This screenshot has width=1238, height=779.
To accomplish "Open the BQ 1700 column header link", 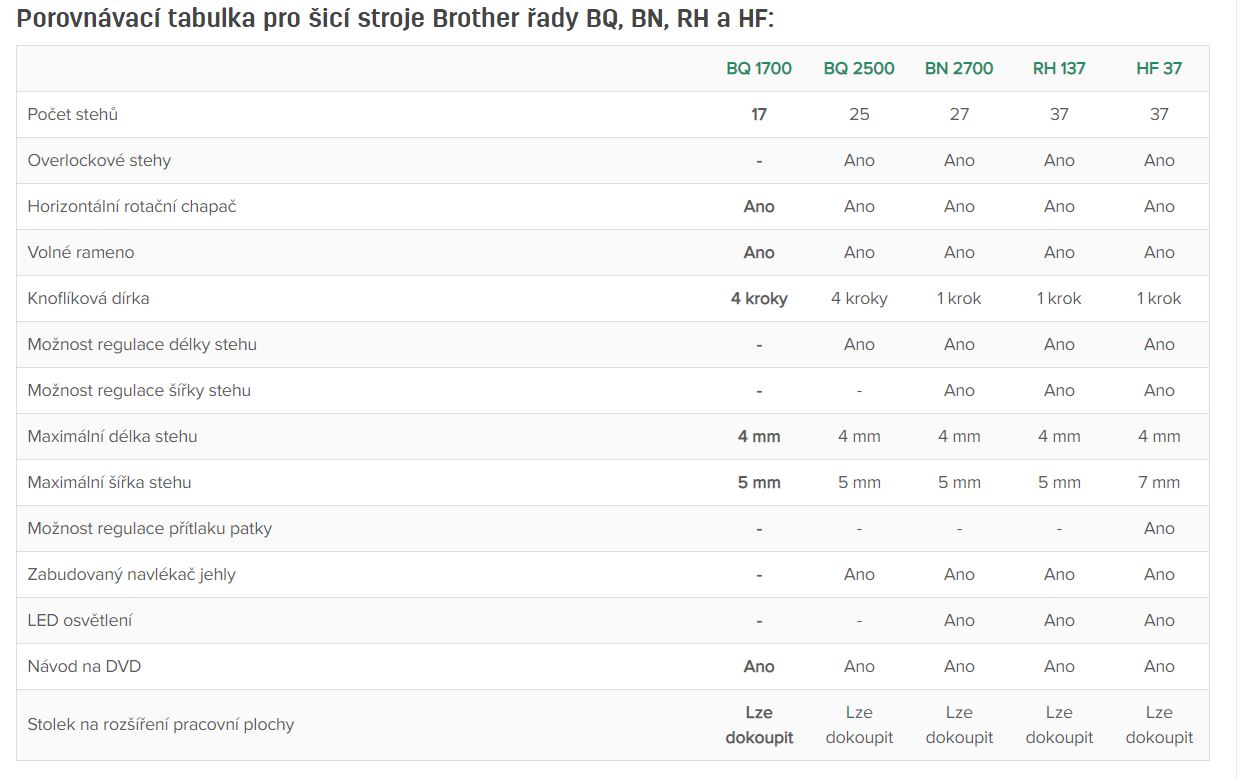I will [759, 69].
